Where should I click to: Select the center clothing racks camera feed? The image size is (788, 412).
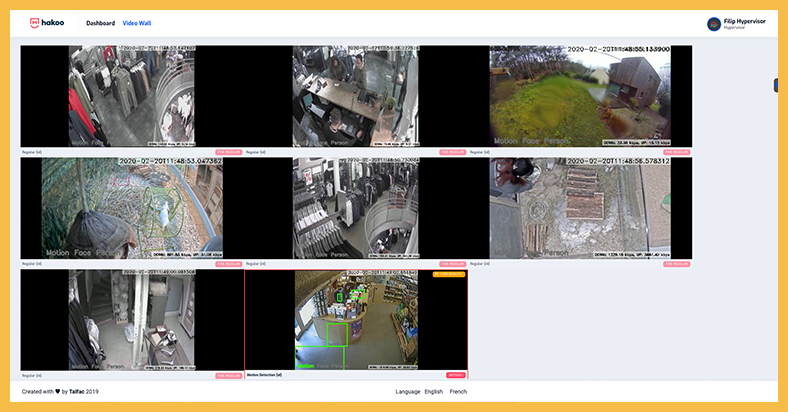355,208
